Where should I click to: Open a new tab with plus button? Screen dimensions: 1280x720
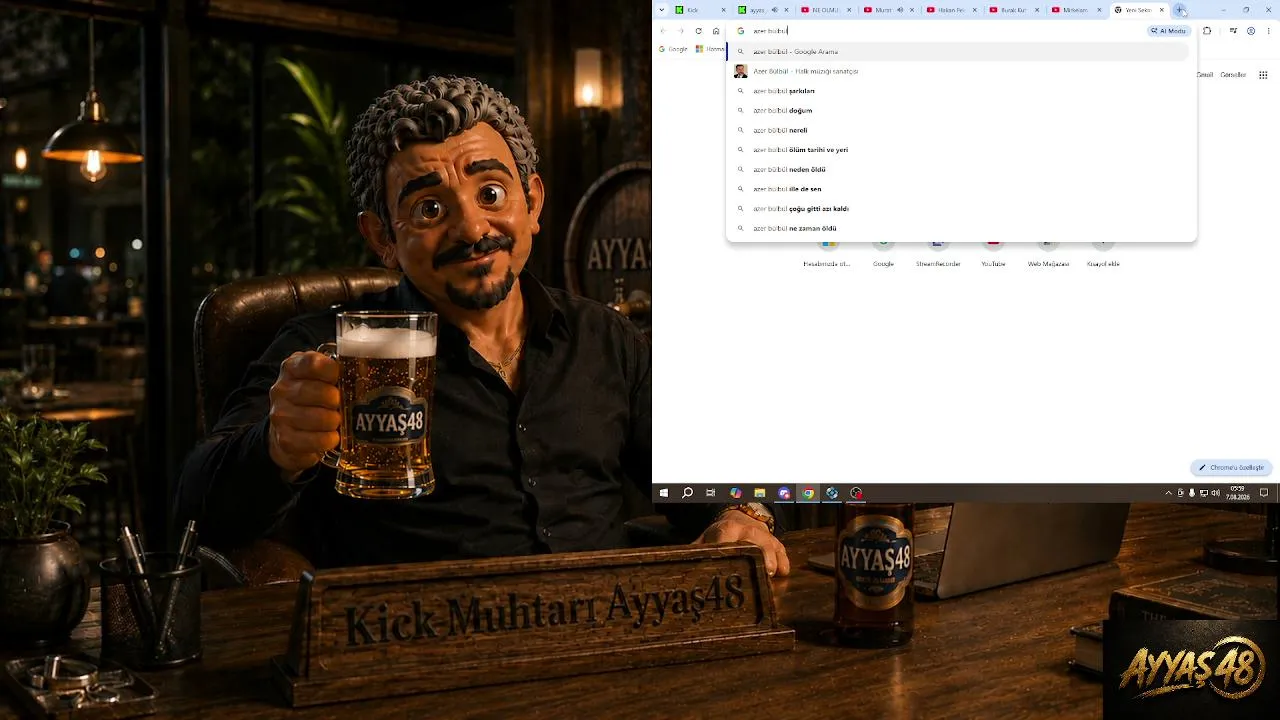pos(1180,10)
